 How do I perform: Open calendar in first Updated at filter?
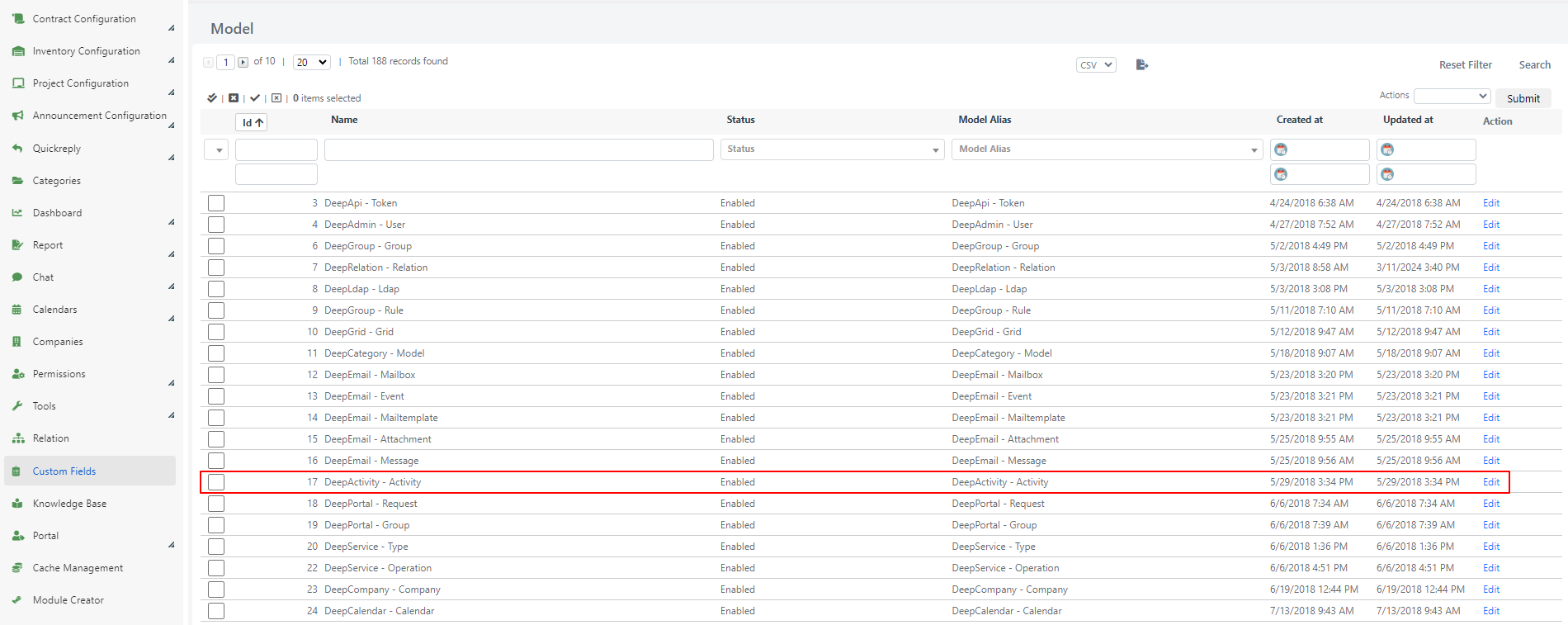coord(1387,149)
